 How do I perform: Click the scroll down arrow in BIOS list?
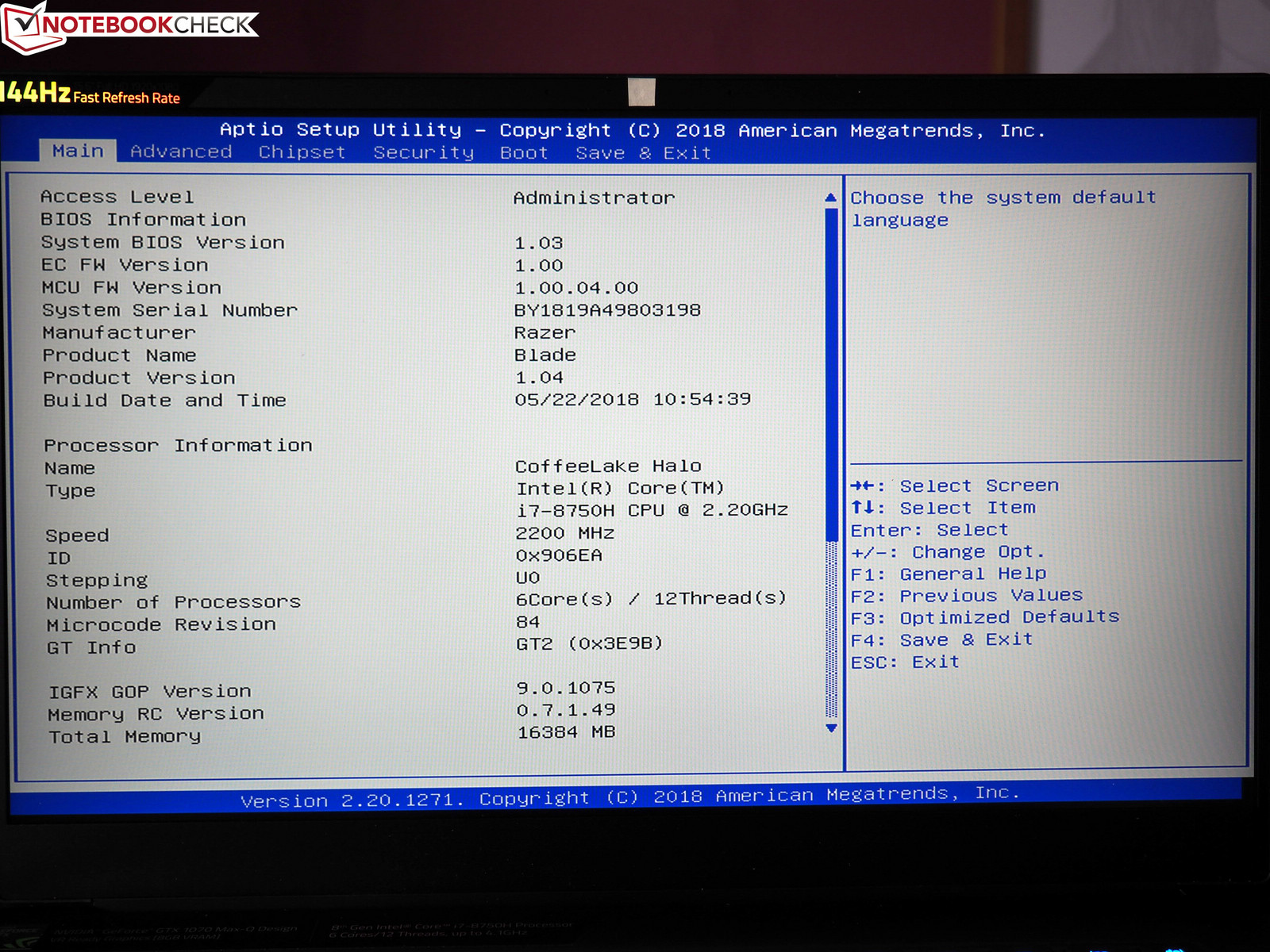[831, 728]
